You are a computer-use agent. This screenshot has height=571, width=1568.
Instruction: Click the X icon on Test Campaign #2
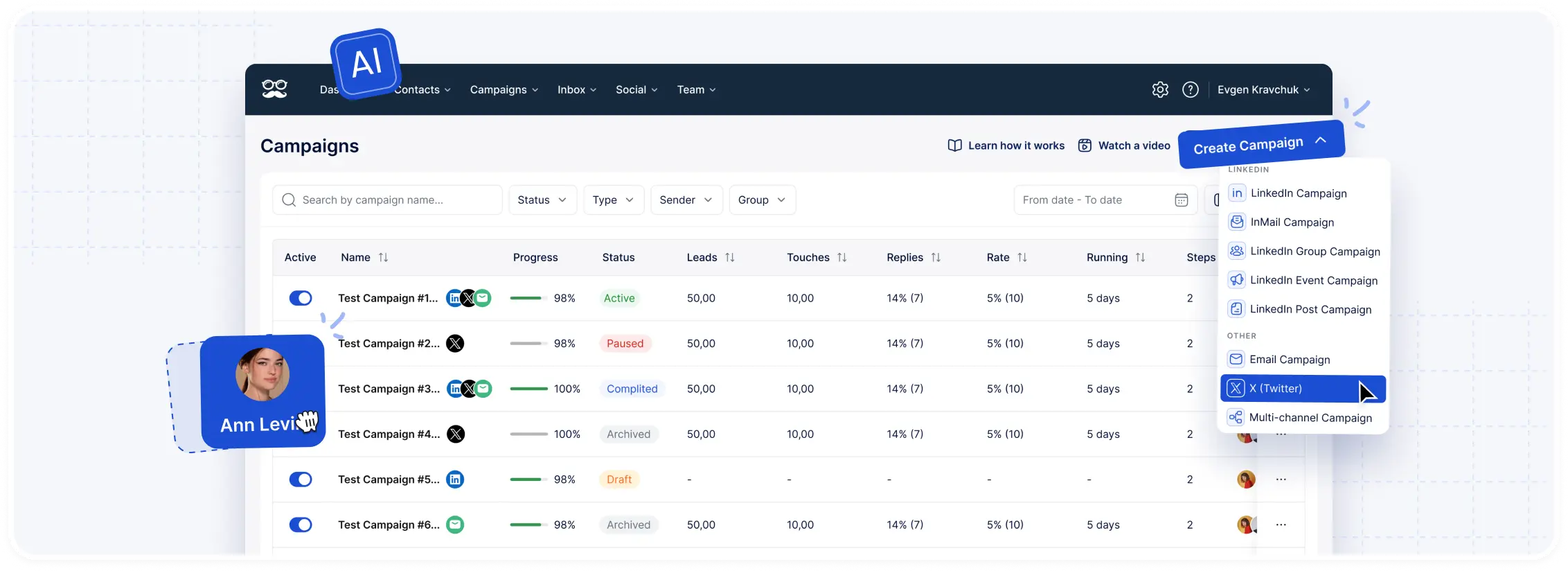(x=455, y=343)
